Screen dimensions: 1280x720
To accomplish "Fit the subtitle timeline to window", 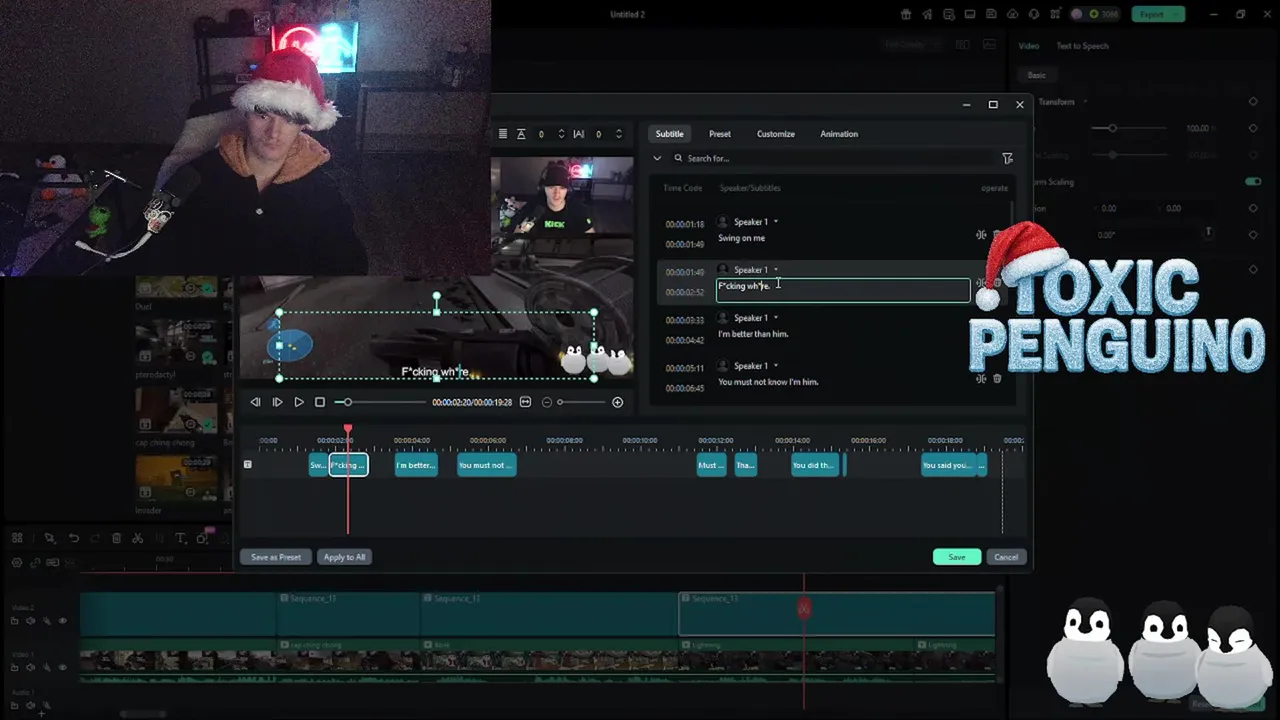I will 525,402.
